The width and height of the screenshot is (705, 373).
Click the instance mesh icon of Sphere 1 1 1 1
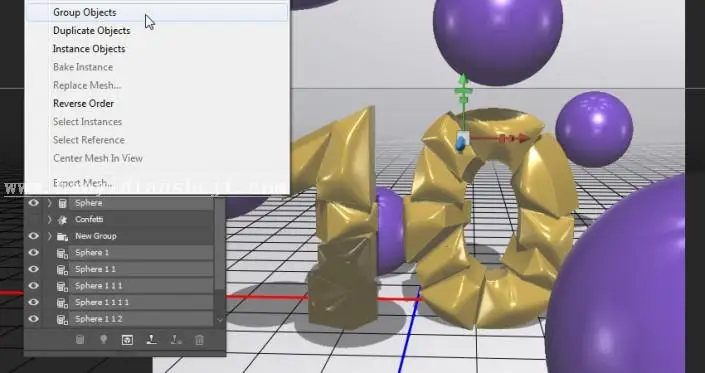pos(62,303)
